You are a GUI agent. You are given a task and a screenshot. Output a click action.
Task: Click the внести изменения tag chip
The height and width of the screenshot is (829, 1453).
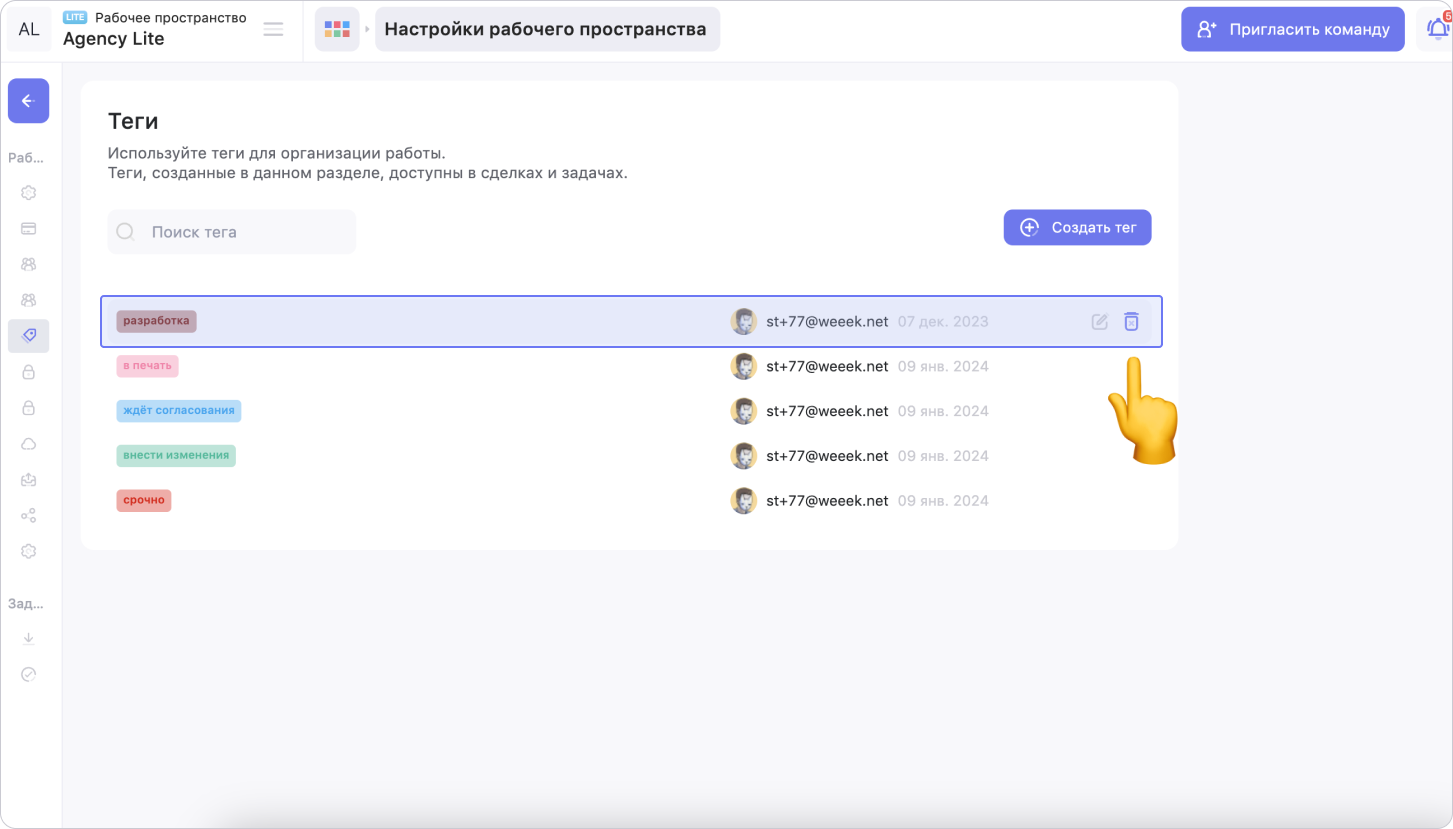pos(176,455)
